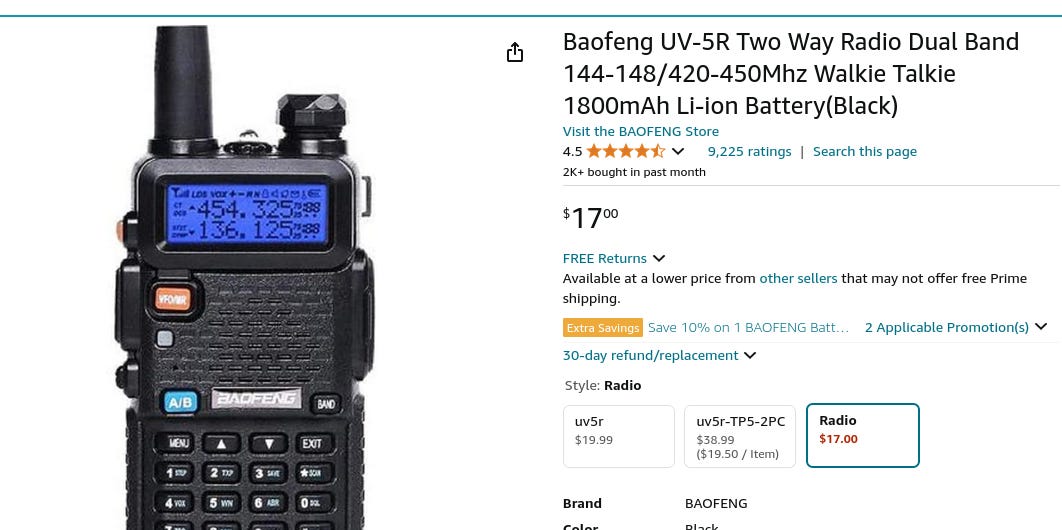Open Save 10% on 1 BAOFENG Batt promotion
Image resolution: width=1062 pixels, height=530 pixels.
(x=748, y=328)
